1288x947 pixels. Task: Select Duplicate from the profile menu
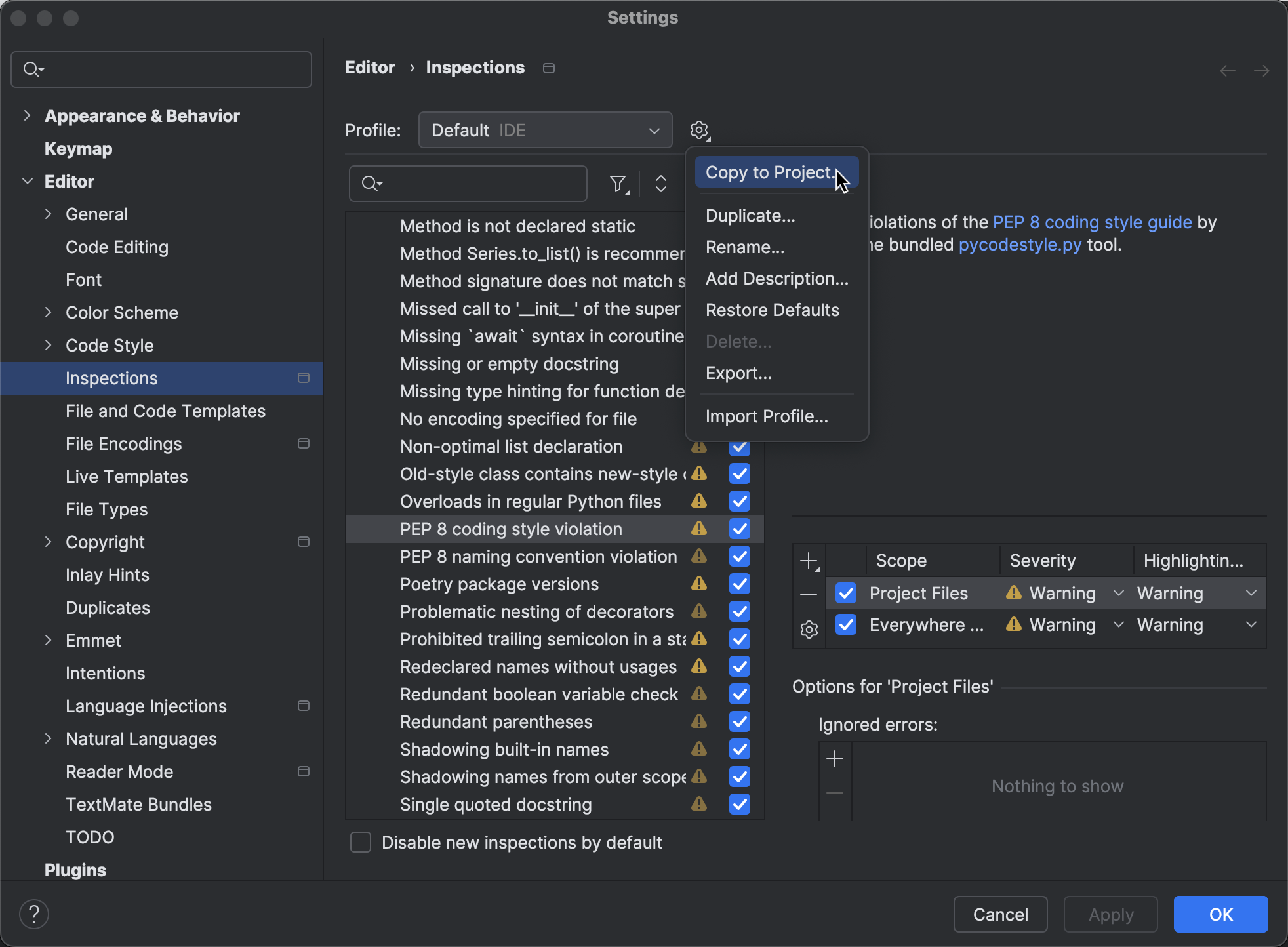tap(750, 215)
